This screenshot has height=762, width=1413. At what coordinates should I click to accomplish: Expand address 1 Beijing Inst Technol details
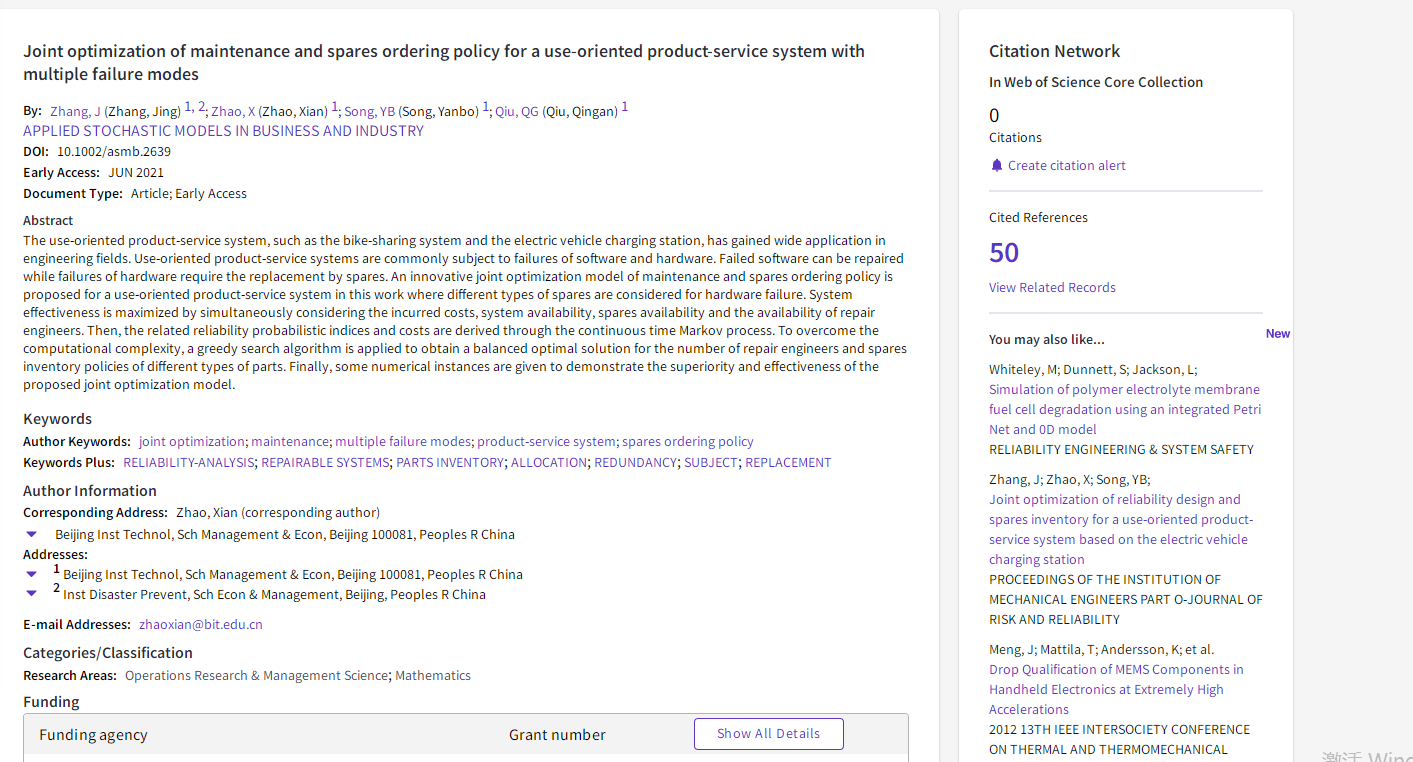click(x=32, y=575)
